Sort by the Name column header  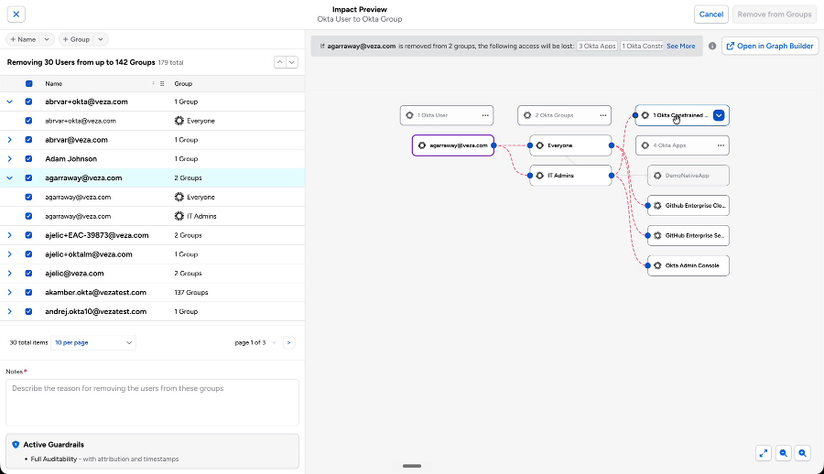click(x=54, y=84)
